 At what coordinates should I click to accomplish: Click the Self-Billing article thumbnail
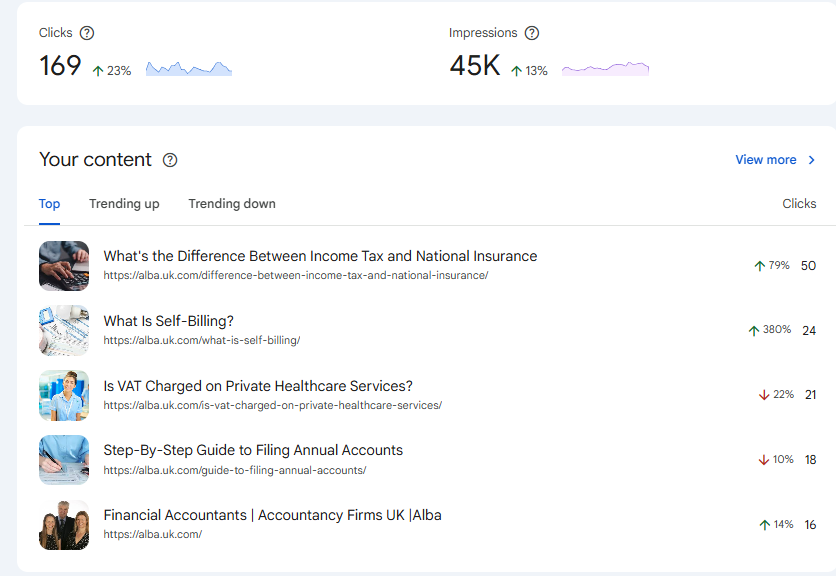coord(64,330)
